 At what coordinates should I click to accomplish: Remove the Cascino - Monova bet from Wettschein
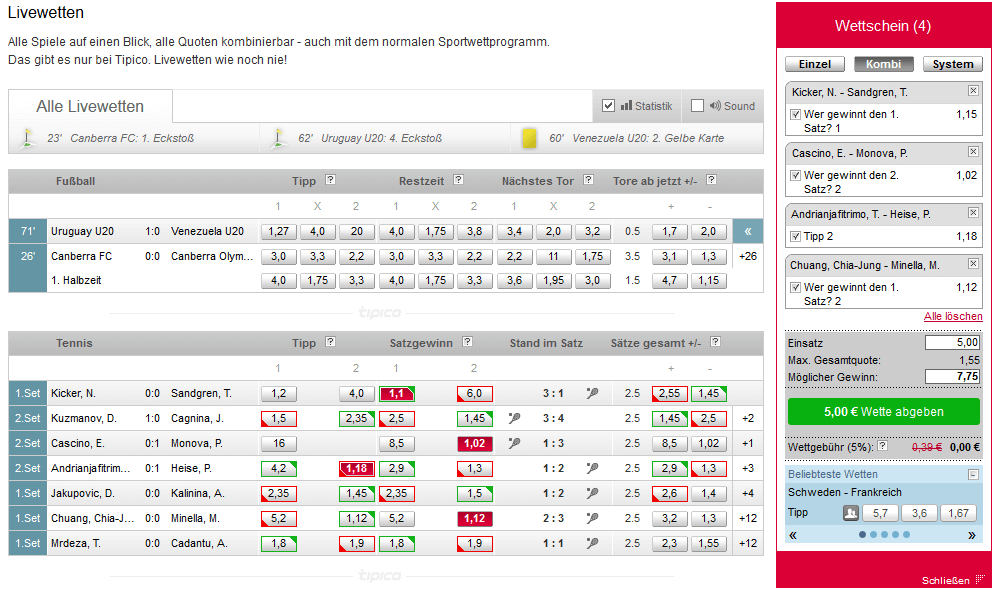tap(973, 152)
